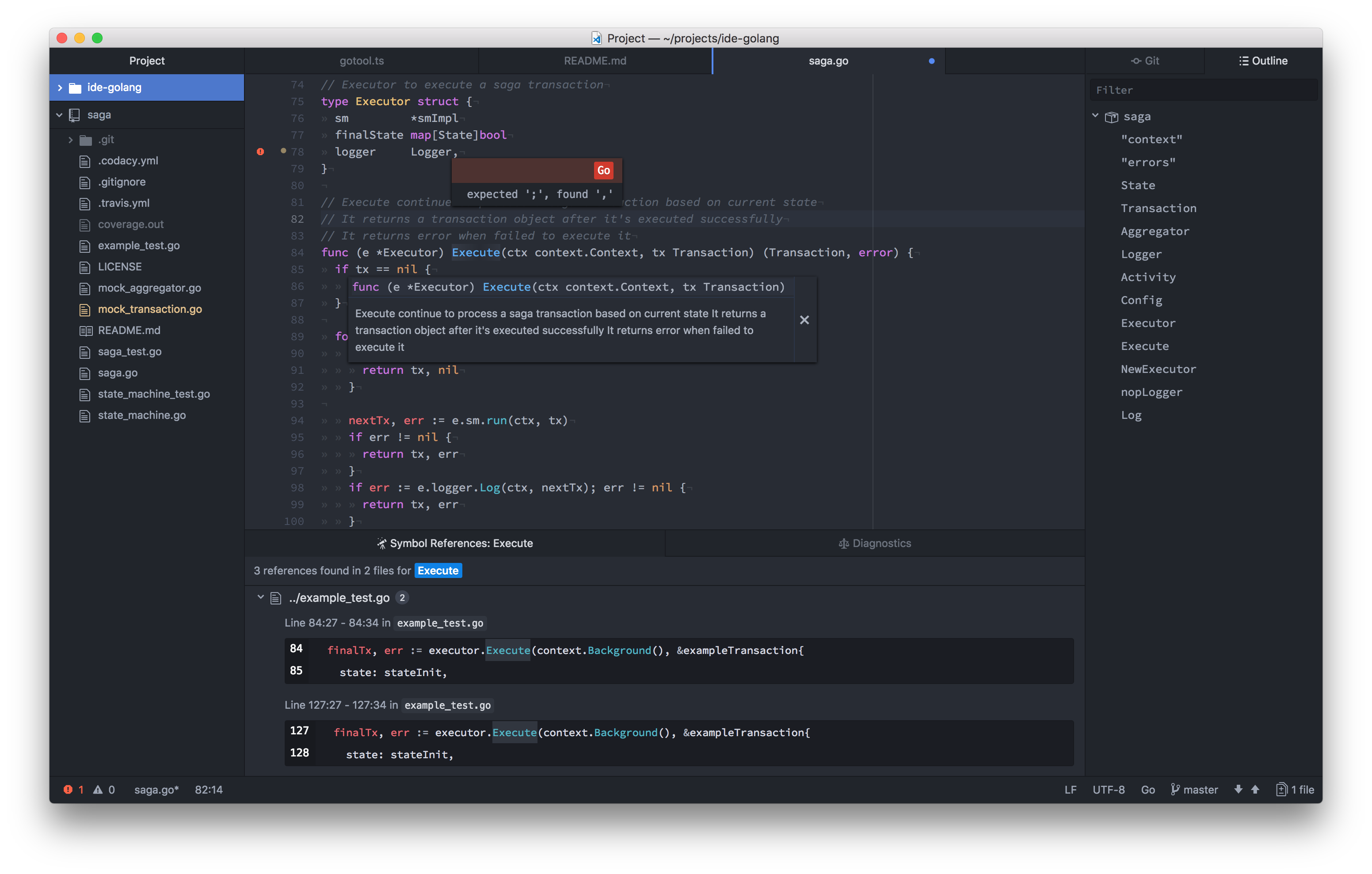This screenshot has width=1372, height=874.
Task: Expand the .git folder
Action: [x=71, y=140]
